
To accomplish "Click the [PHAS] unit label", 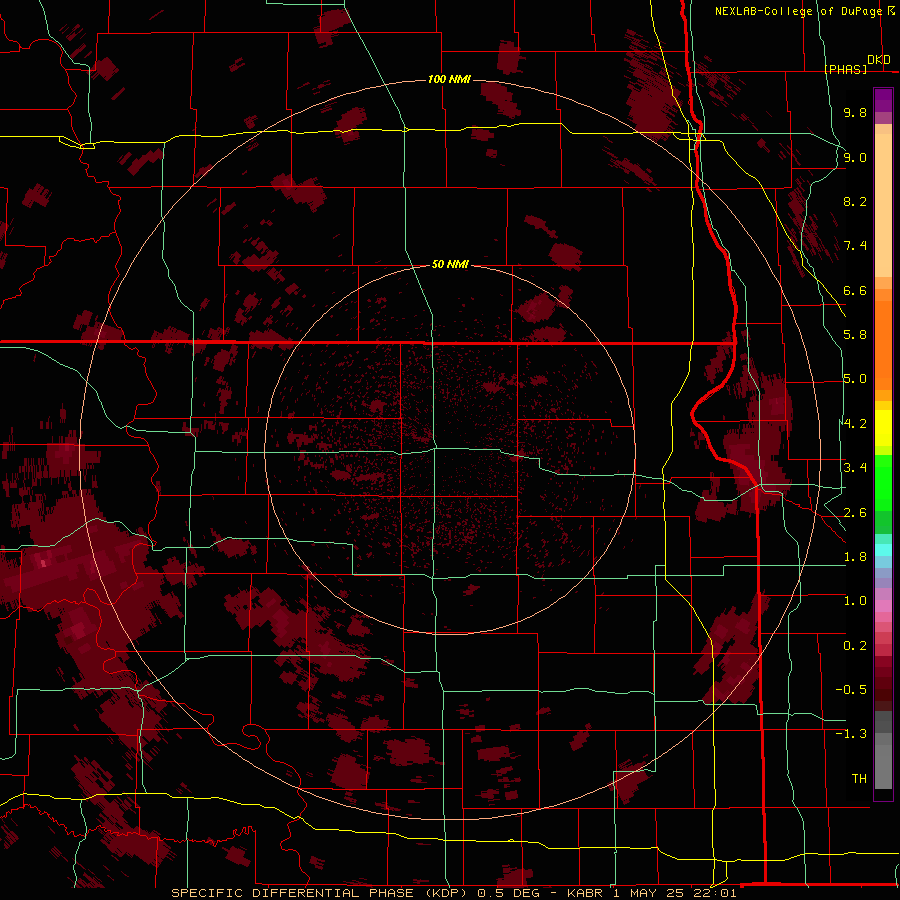I will point(845,69).
